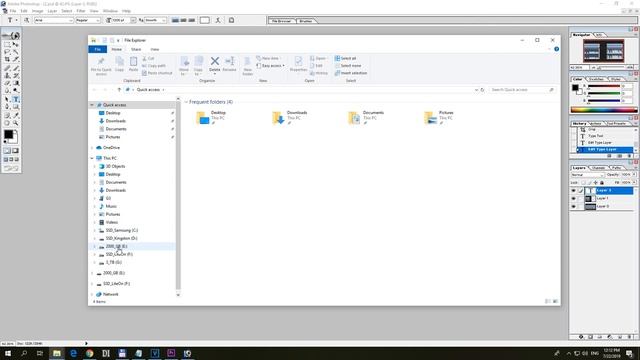Screen dimensions: 640x360
Task: Open the View ribbon tab in File Explorer
Action: tap(155, 49)
